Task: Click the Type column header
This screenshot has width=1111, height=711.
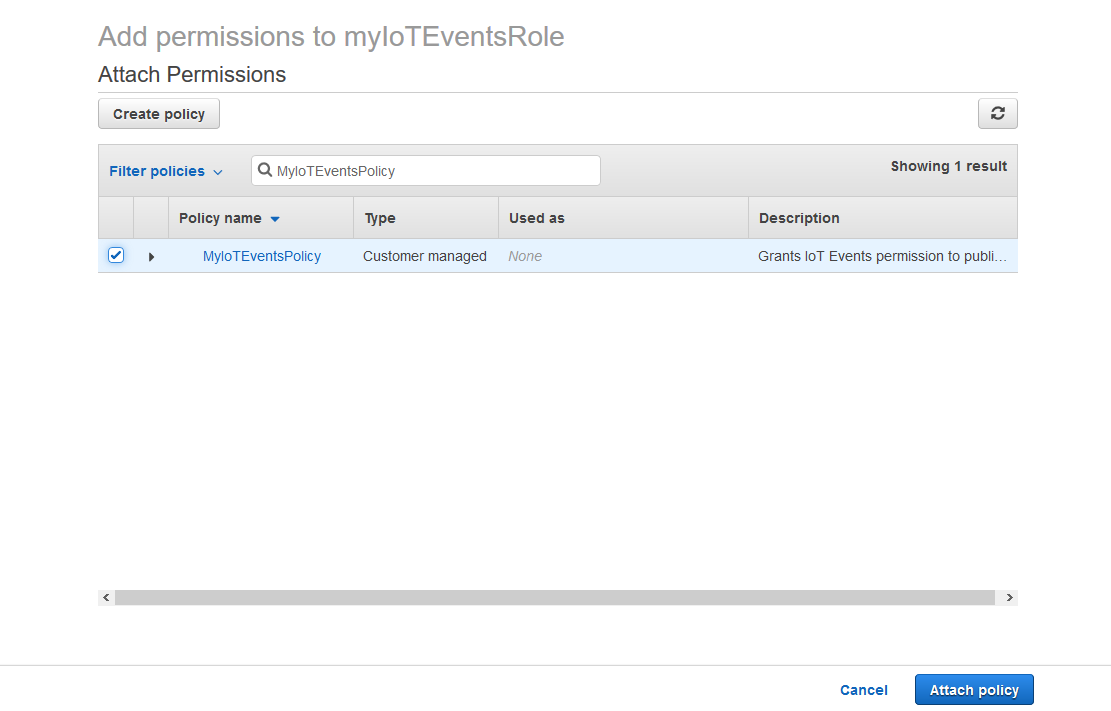Action: pyautogui.click(x=380, y=218)
